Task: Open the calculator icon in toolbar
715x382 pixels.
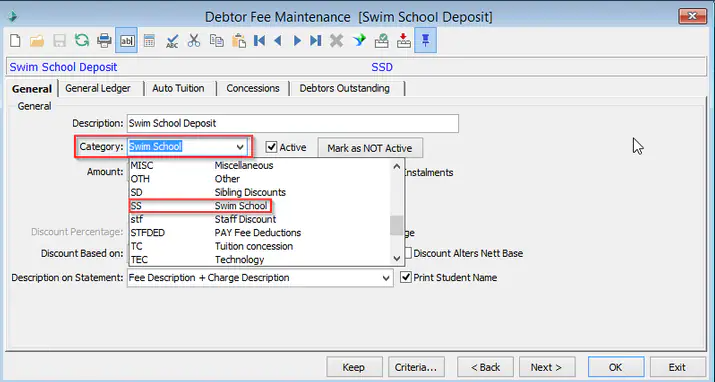Action: pyautogui.click(x=149, y=41)
